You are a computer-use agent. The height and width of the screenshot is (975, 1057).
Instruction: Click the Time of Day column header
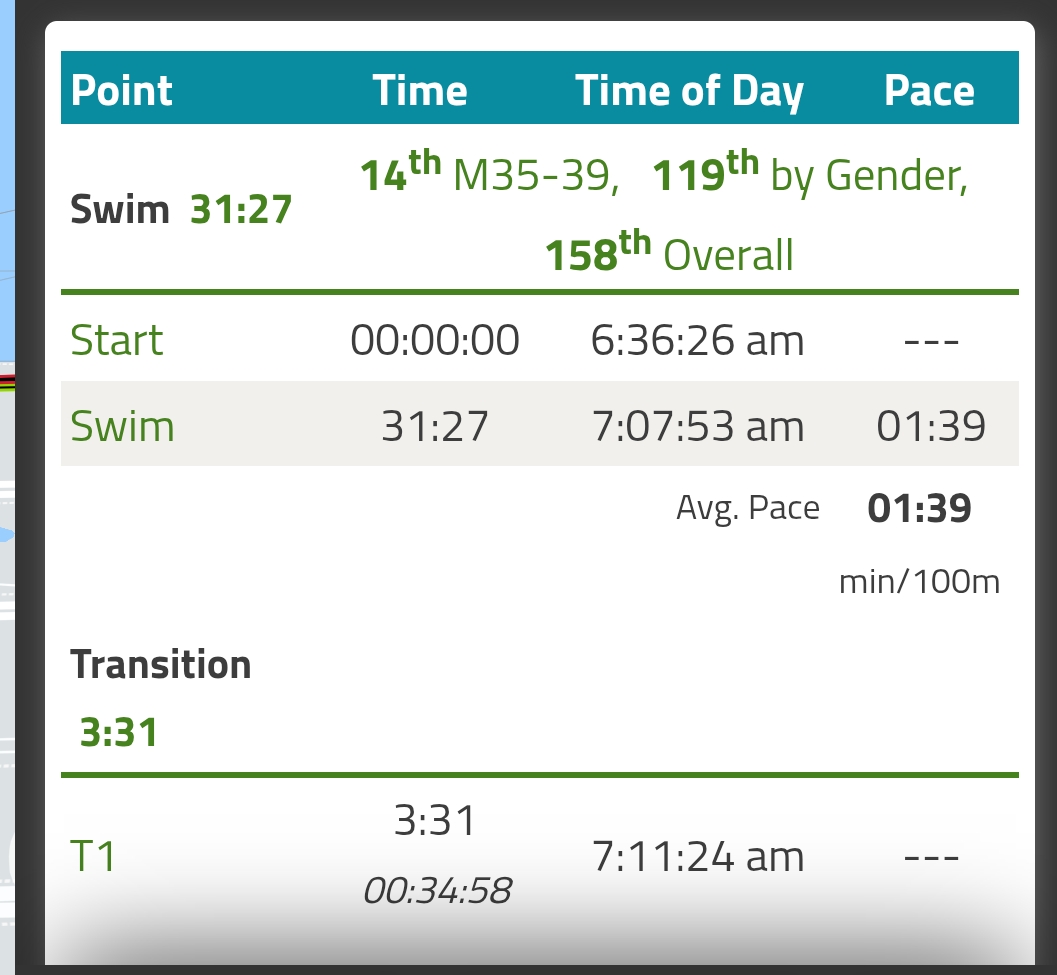tap(689, 92)
